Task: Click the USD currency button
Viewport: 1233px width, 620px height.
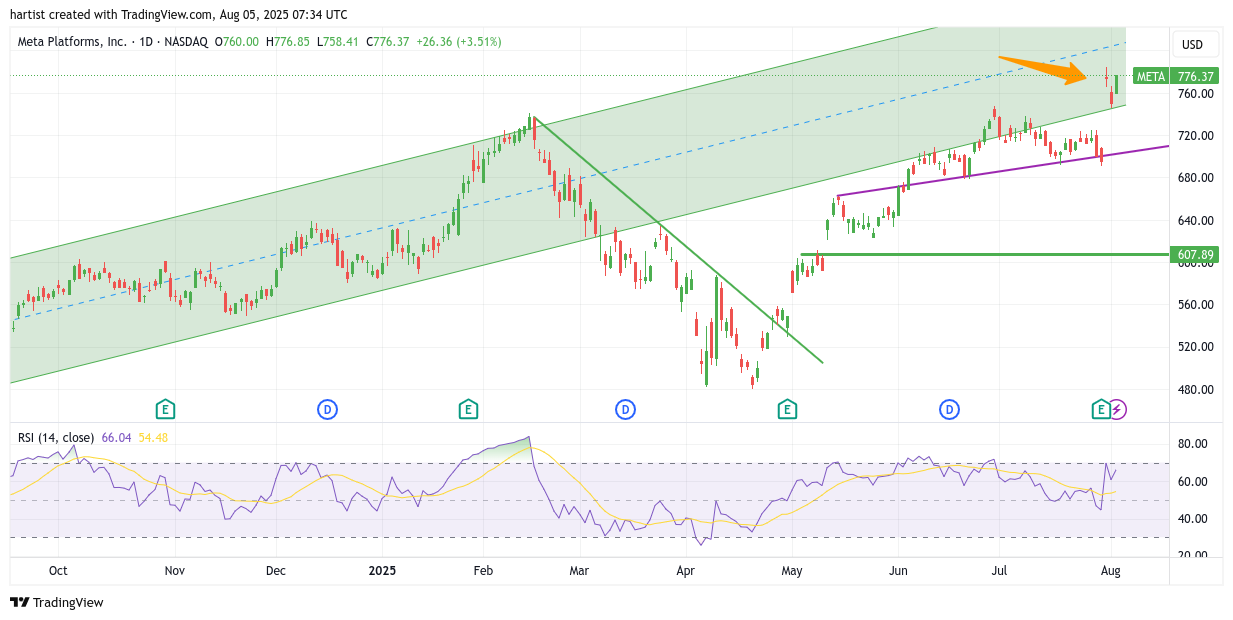Action: (x=1193, y=44)
